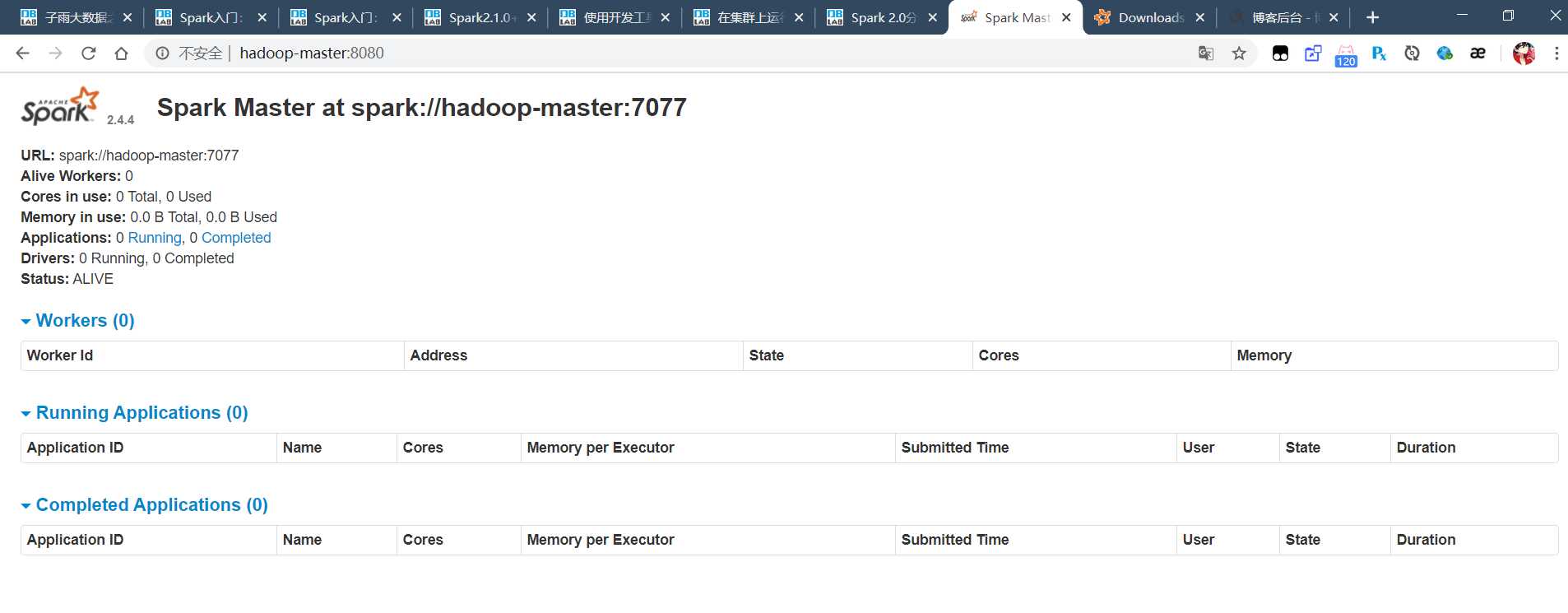1568x613 pixels.
Task: Close the 博客后台 tab
Action: [x=1334, y=17]
